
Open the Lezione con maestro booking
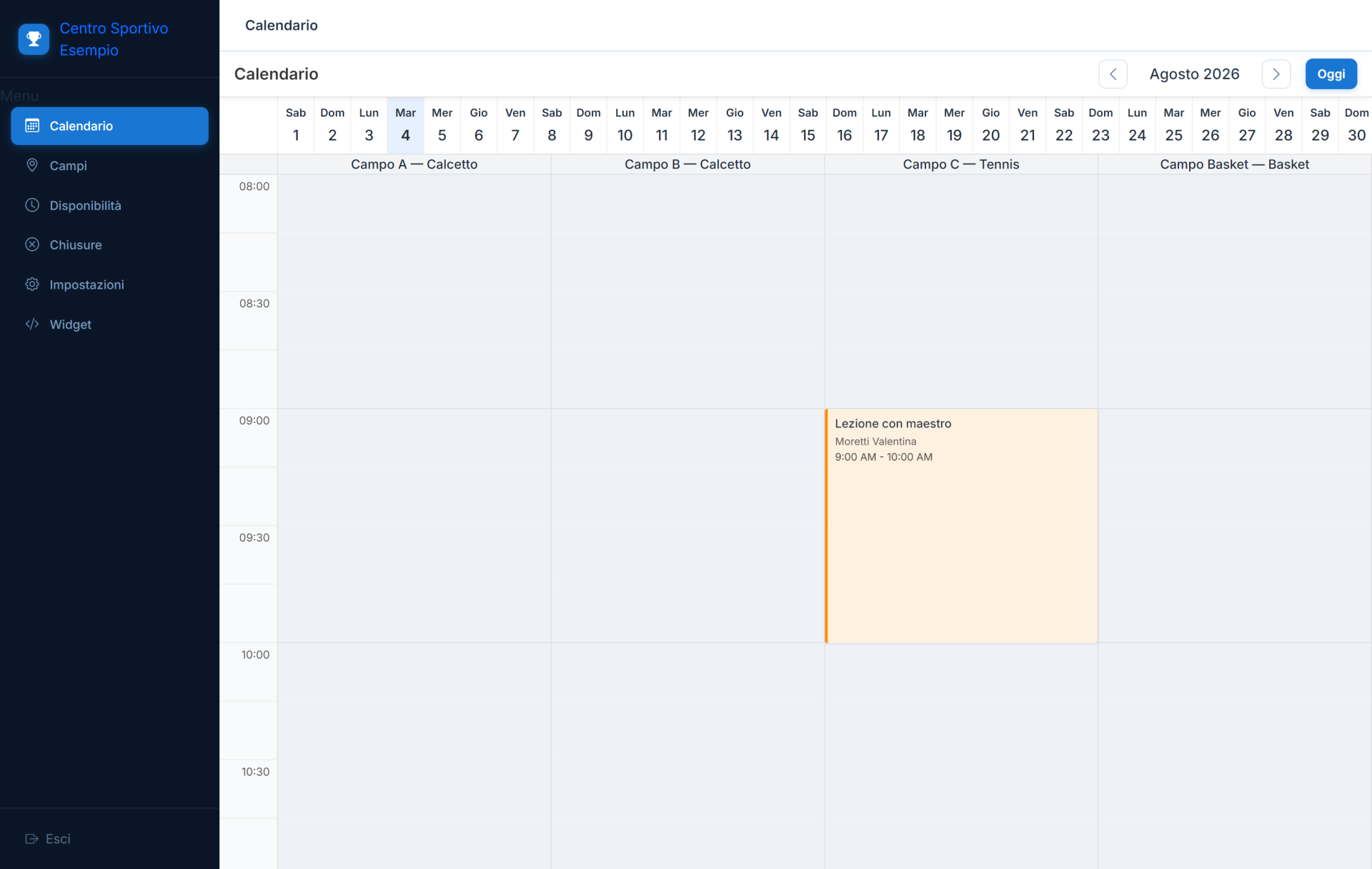point(961,525)
